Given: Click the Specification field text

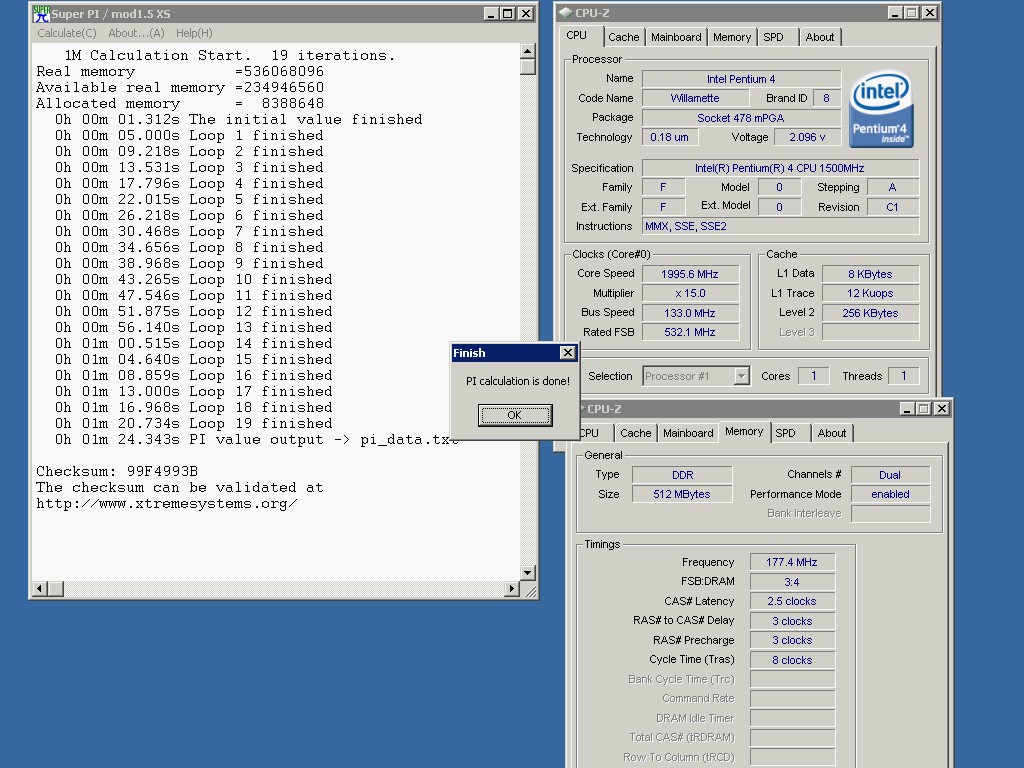Looking at the screenshot, I should tap(780, 168).
